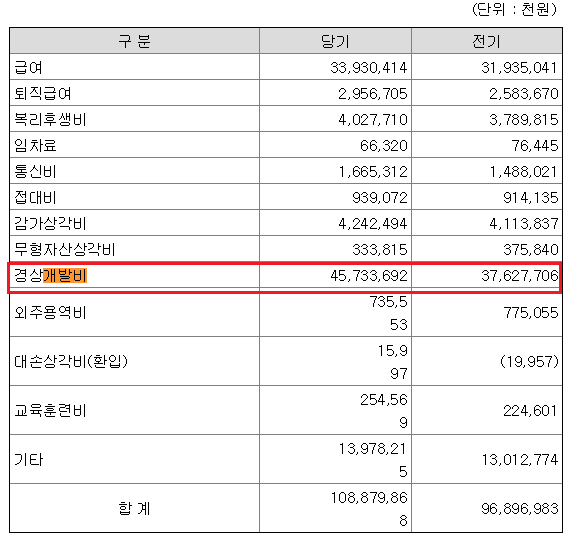Select the 합 계 total label
This screenshot has height=540, width=566.
coord(134,508)
